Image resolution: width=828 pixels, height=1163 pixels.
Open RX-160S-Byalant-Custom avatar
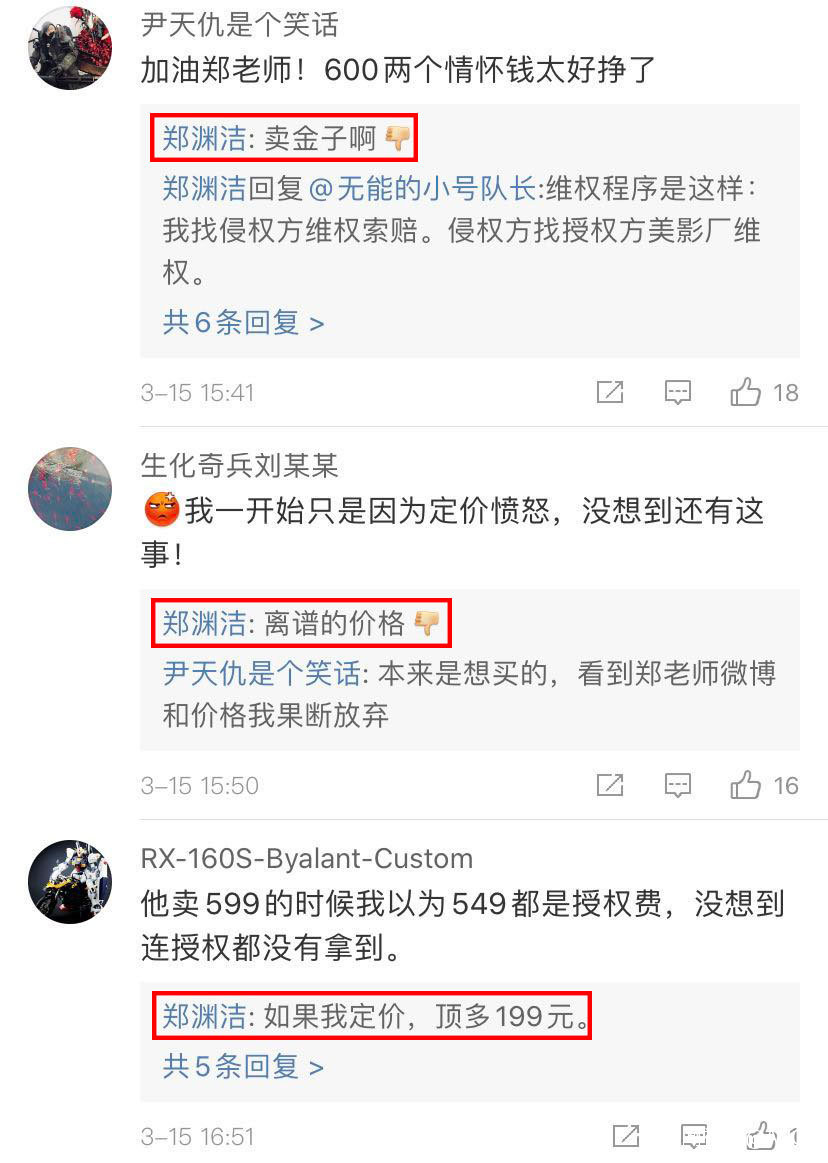coord(70,881)
